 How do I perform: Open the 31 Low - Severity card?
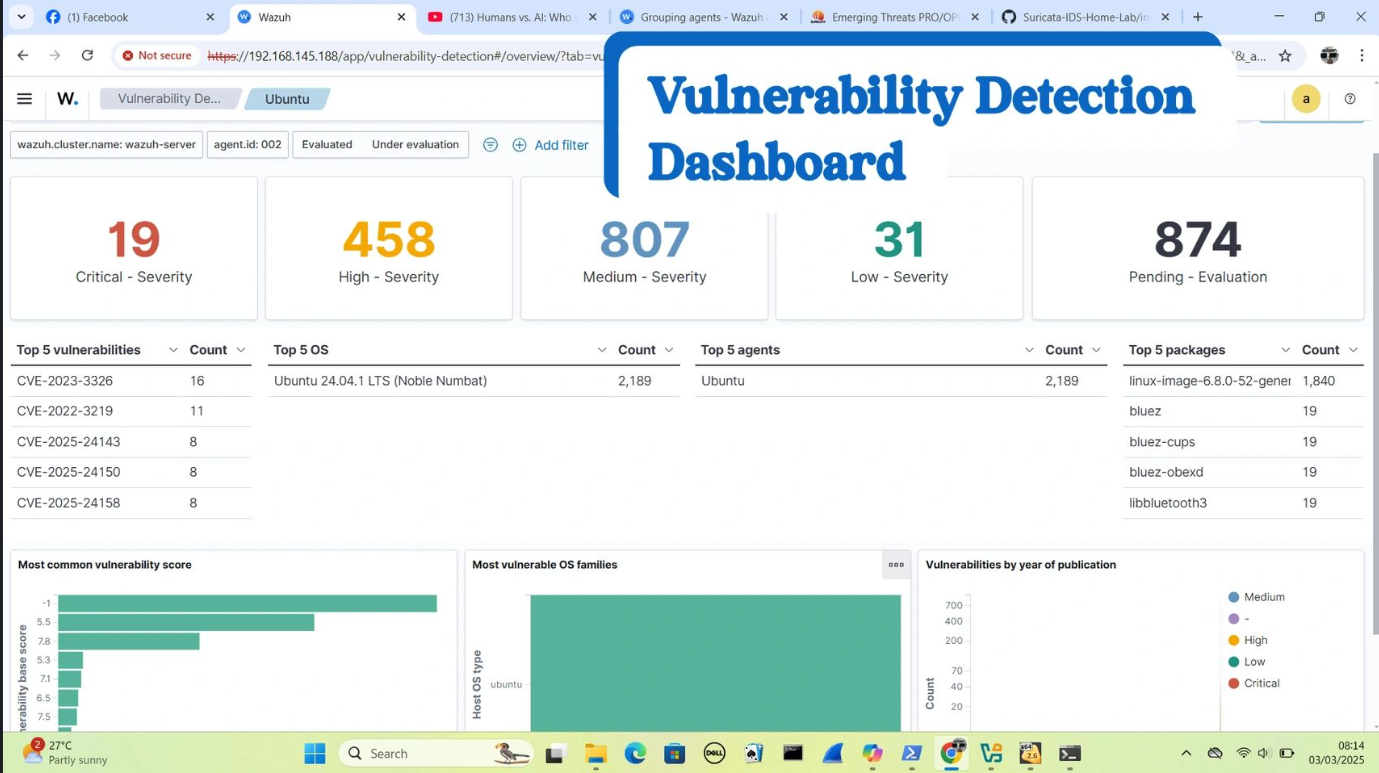point(899,249)
